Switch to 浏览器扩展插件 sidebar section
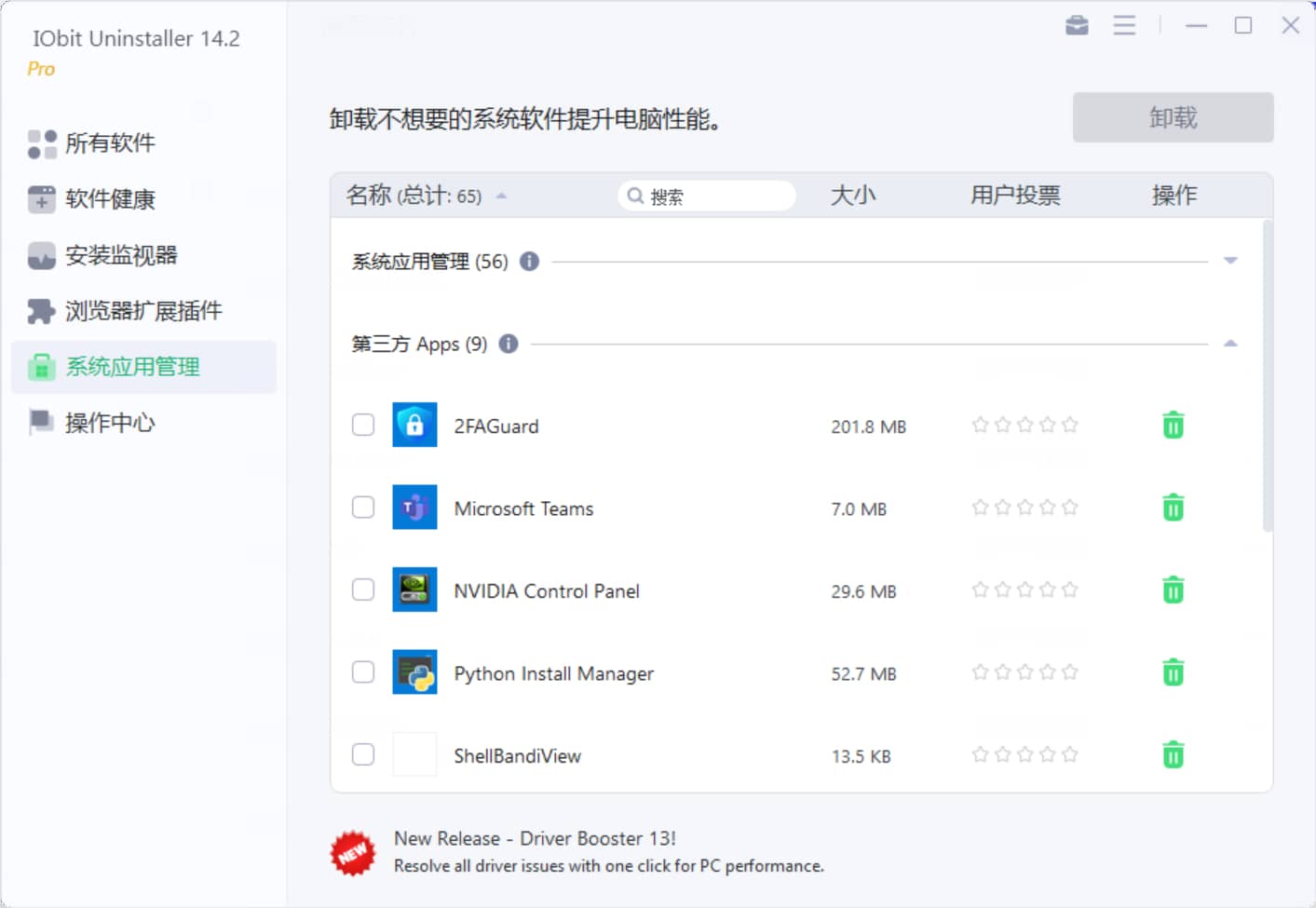The image size is (1316, 908). click(143, 311)
